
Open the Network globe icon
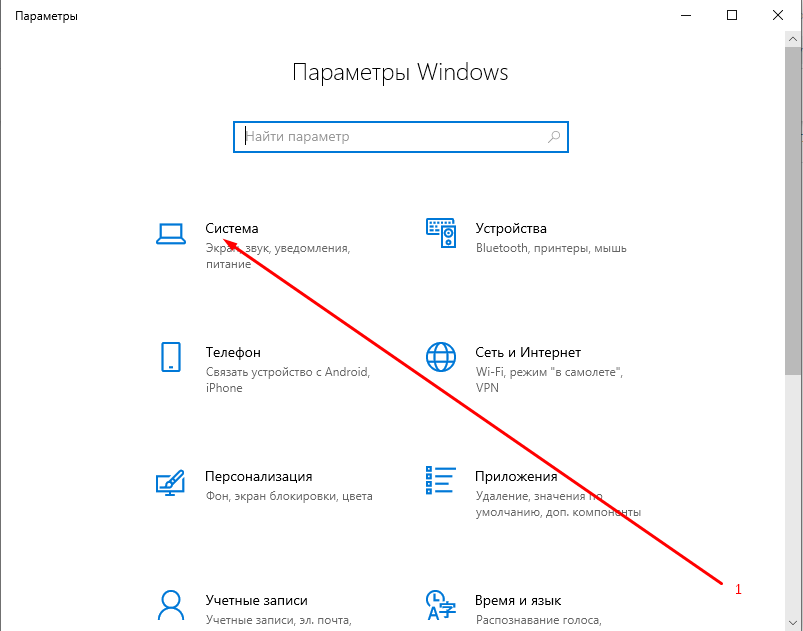[441, 357]
